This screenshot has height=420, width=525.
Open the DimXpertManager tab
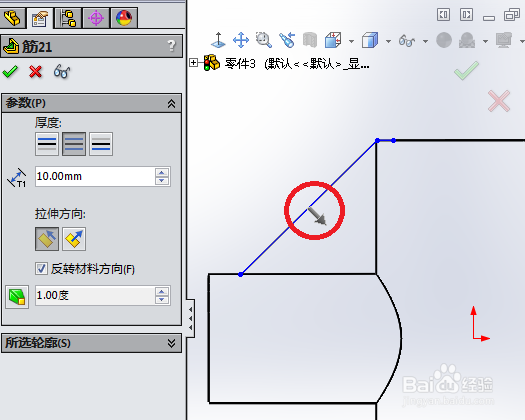(x=96, y=18)
